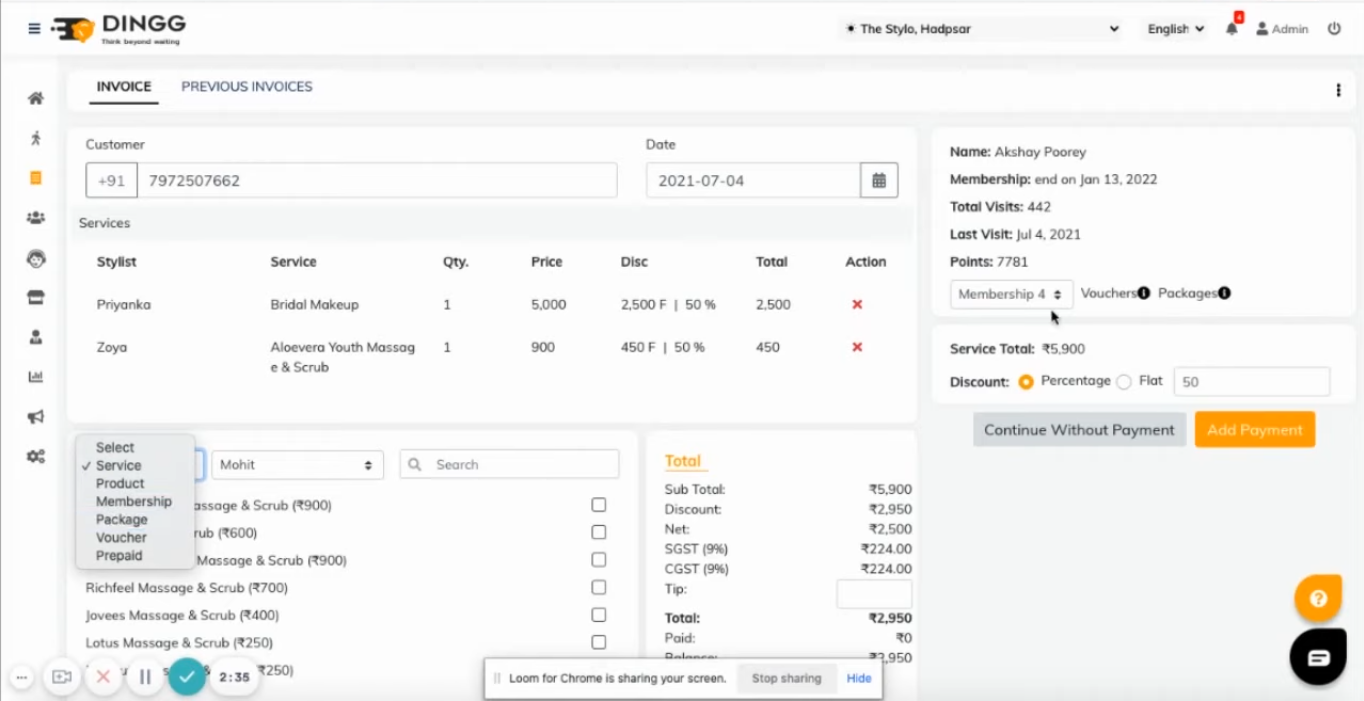Open the Mohit stylist dropdown
Viewport: 1364px width, 701px height.
[297, 465]
